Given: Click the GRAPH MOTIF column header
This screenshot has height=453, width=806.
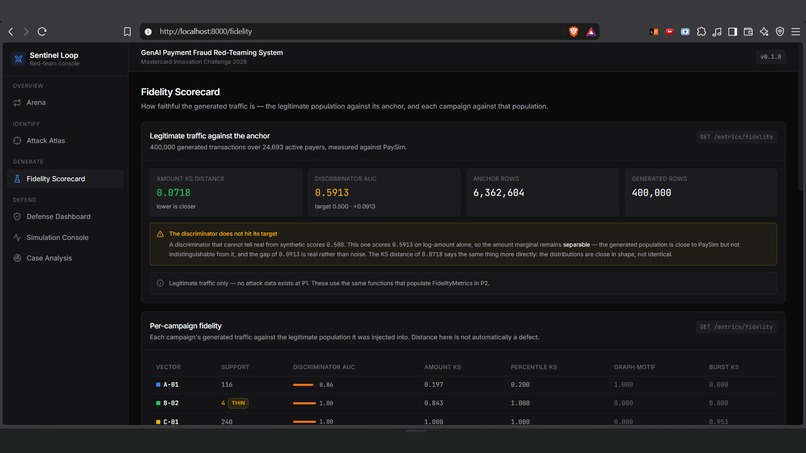Looking at the screenshot, I should point(634,367).
